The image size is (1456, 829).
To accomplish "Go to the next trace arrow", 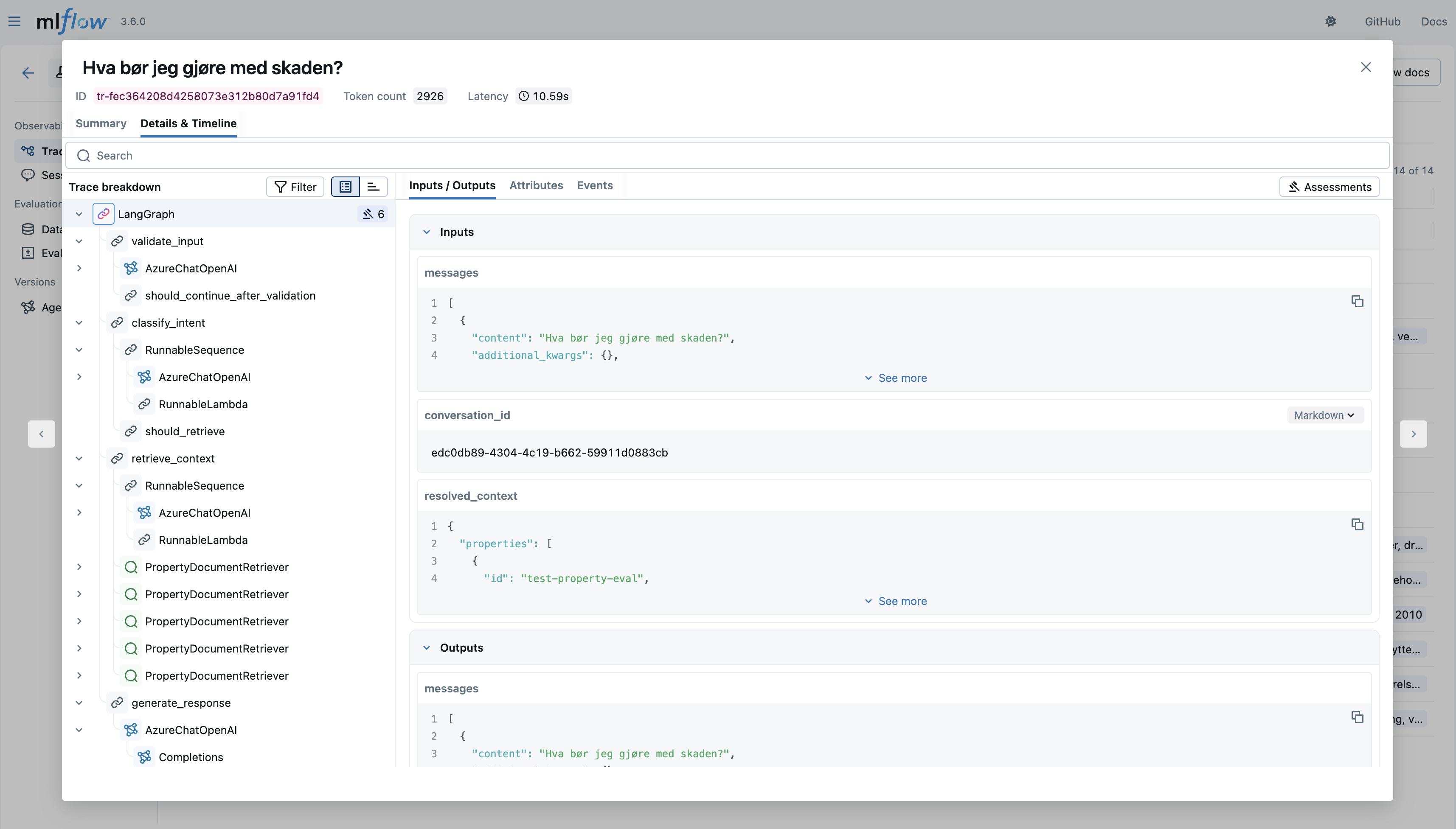I will (1413, 434).
